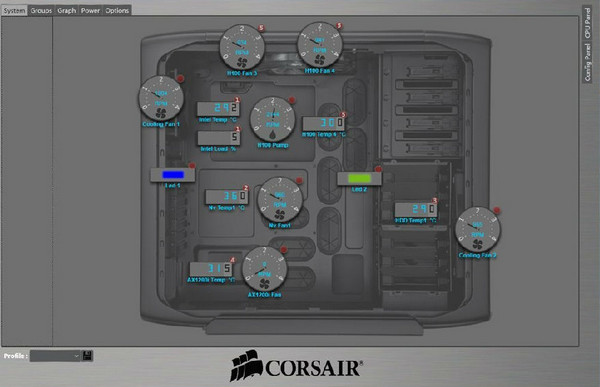The height and width of the screenshot is (387, 600).
Task: Select the Intel Load percentage readout
Action: (219, 138)
